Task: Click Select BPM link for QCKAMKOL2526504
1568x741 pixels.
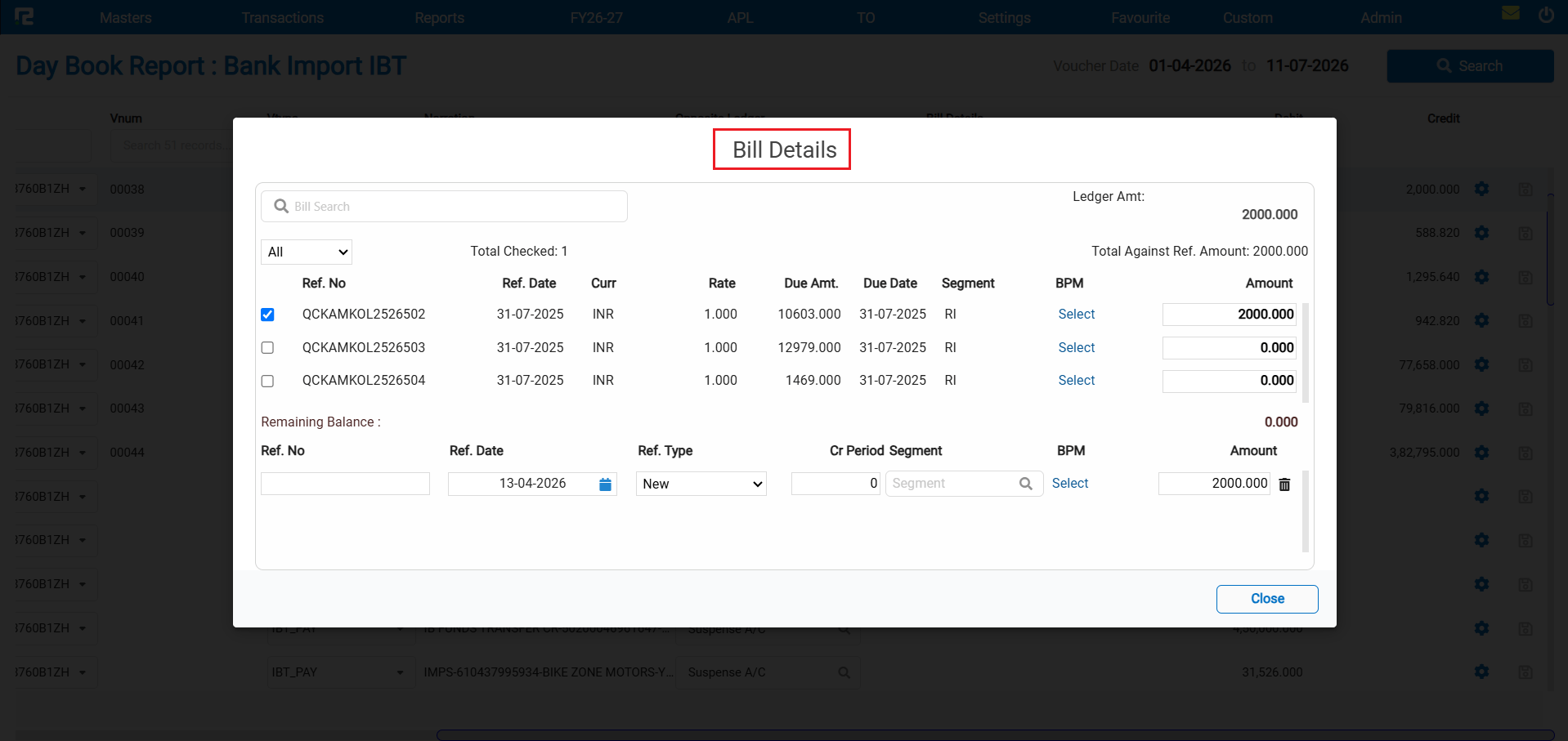Action: coord(1076,380)
